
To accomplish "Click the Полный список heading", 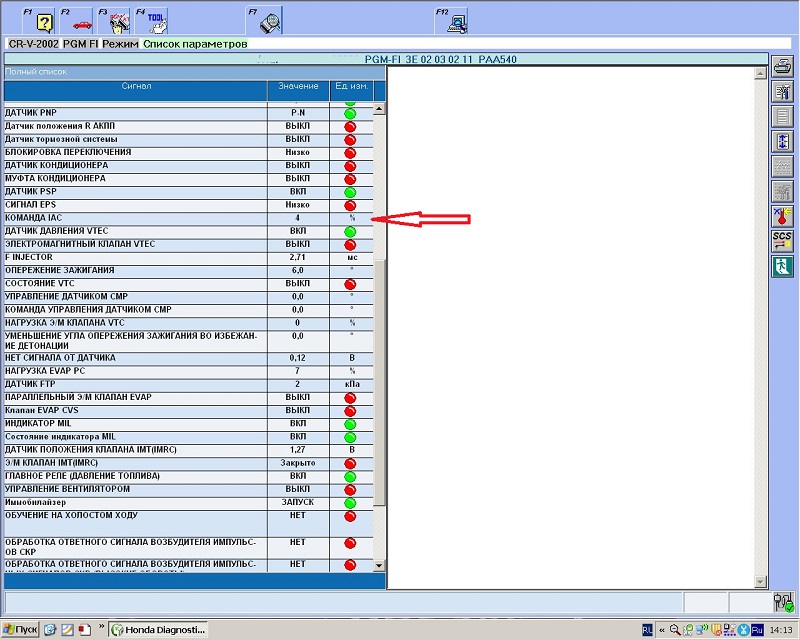I will pos(36,72).
